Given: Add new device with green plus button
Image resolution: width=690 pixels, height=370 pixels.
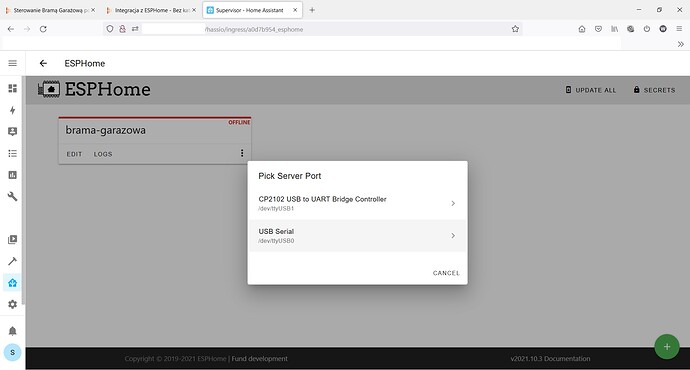Looking at the screenshot, I should [x=667, y=347].
